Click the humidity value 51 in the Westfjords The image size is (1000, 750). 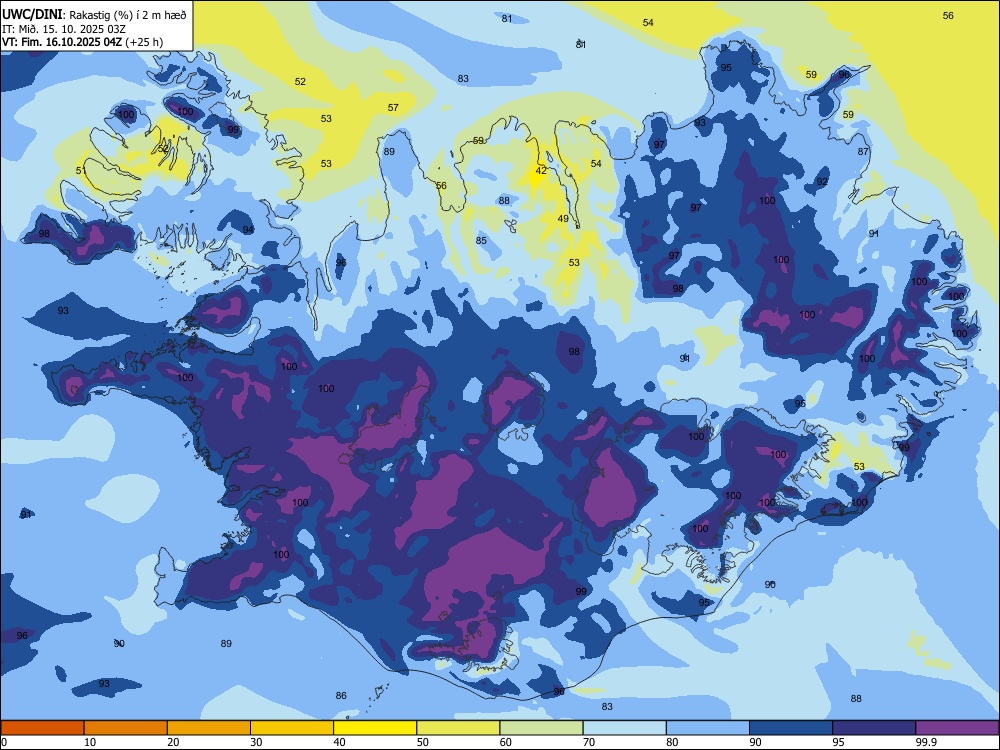[81, 170]
